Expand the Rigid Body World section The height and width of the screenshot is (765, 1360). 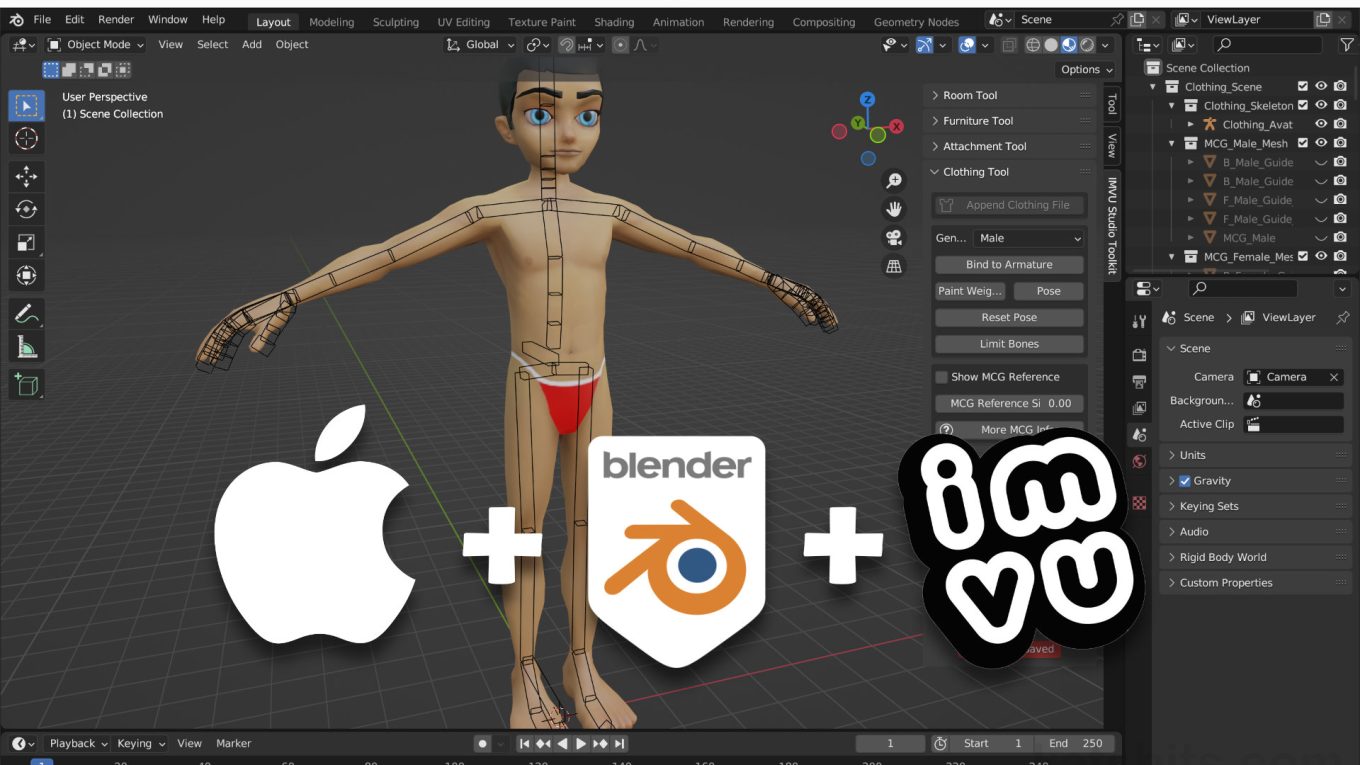point(1256,558)
